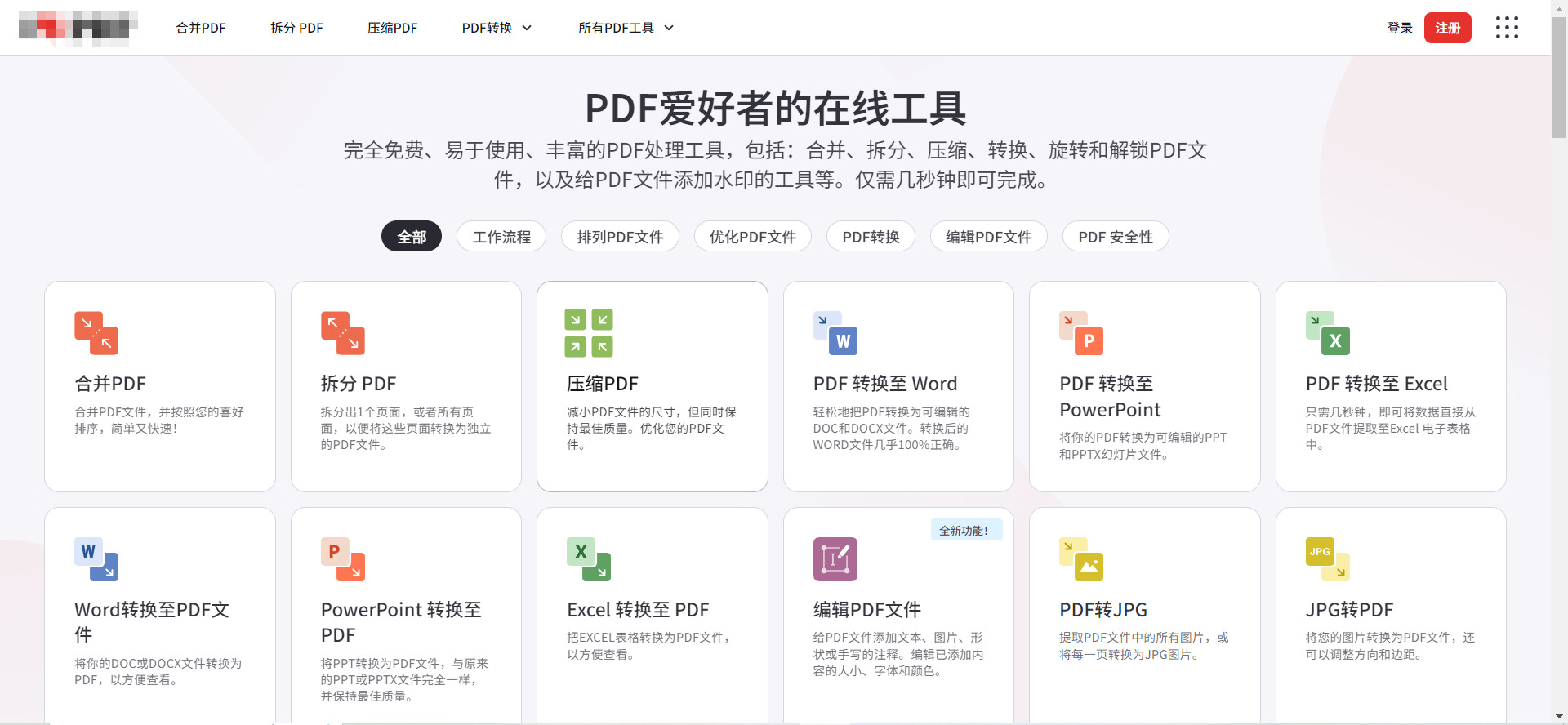Click the JPG转PDF tool icon
1568x725 pixels.
point(1328,559)
